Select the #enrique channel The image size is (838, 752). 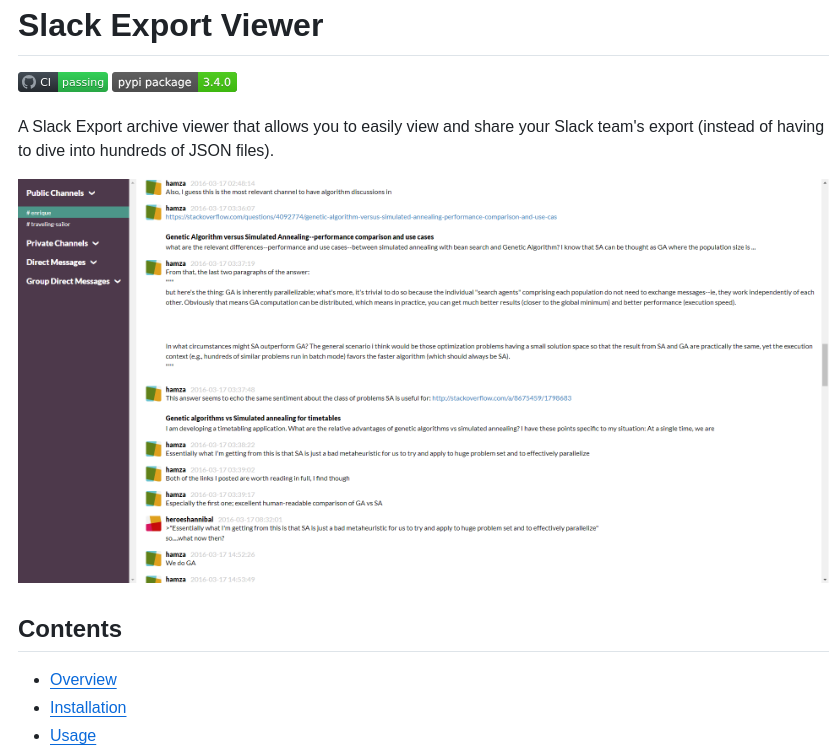pyautogui.click(x=38, y=213)
